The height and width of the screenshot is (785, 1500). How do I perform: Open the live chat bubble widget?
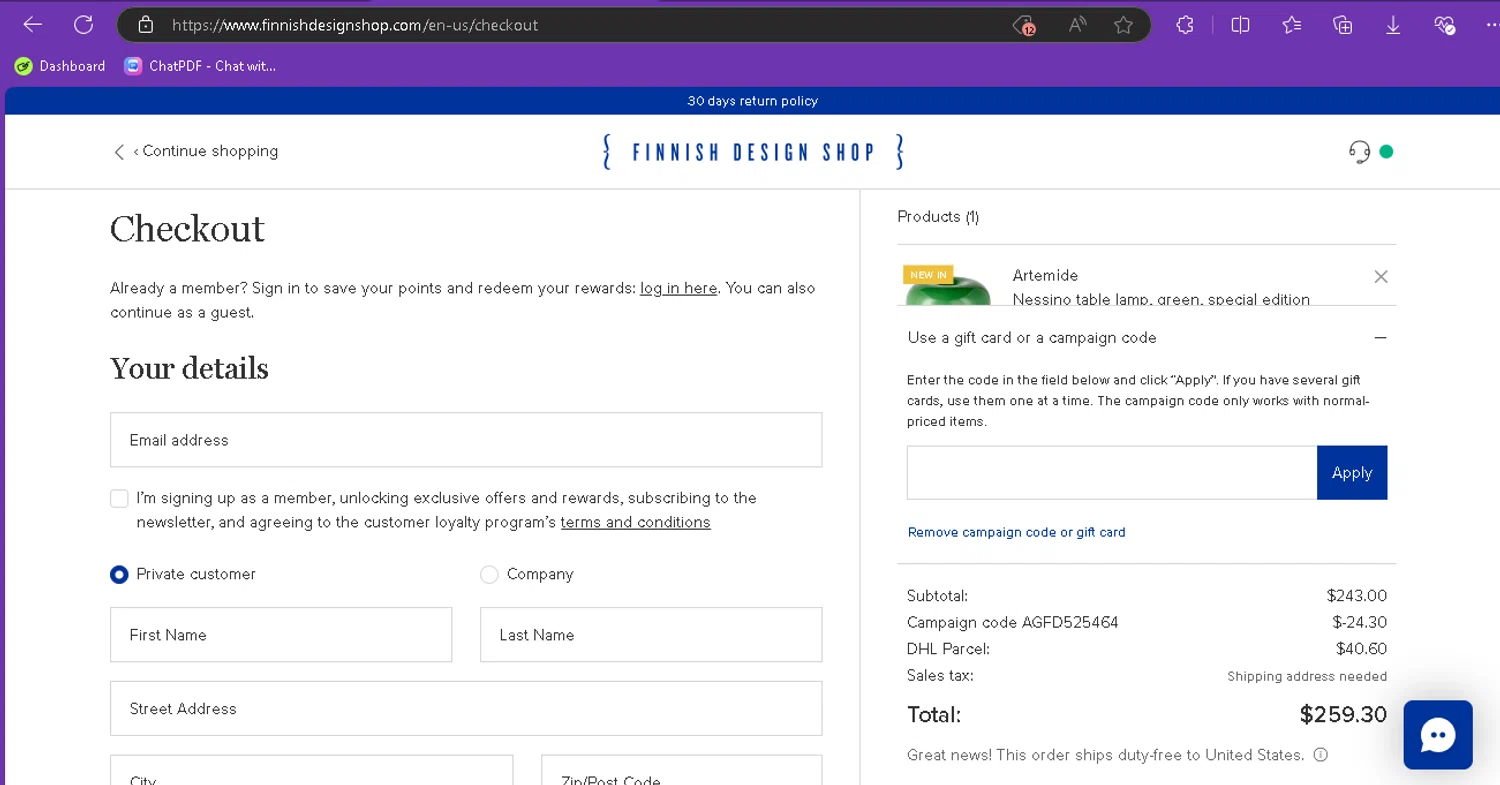point(1437,735)
